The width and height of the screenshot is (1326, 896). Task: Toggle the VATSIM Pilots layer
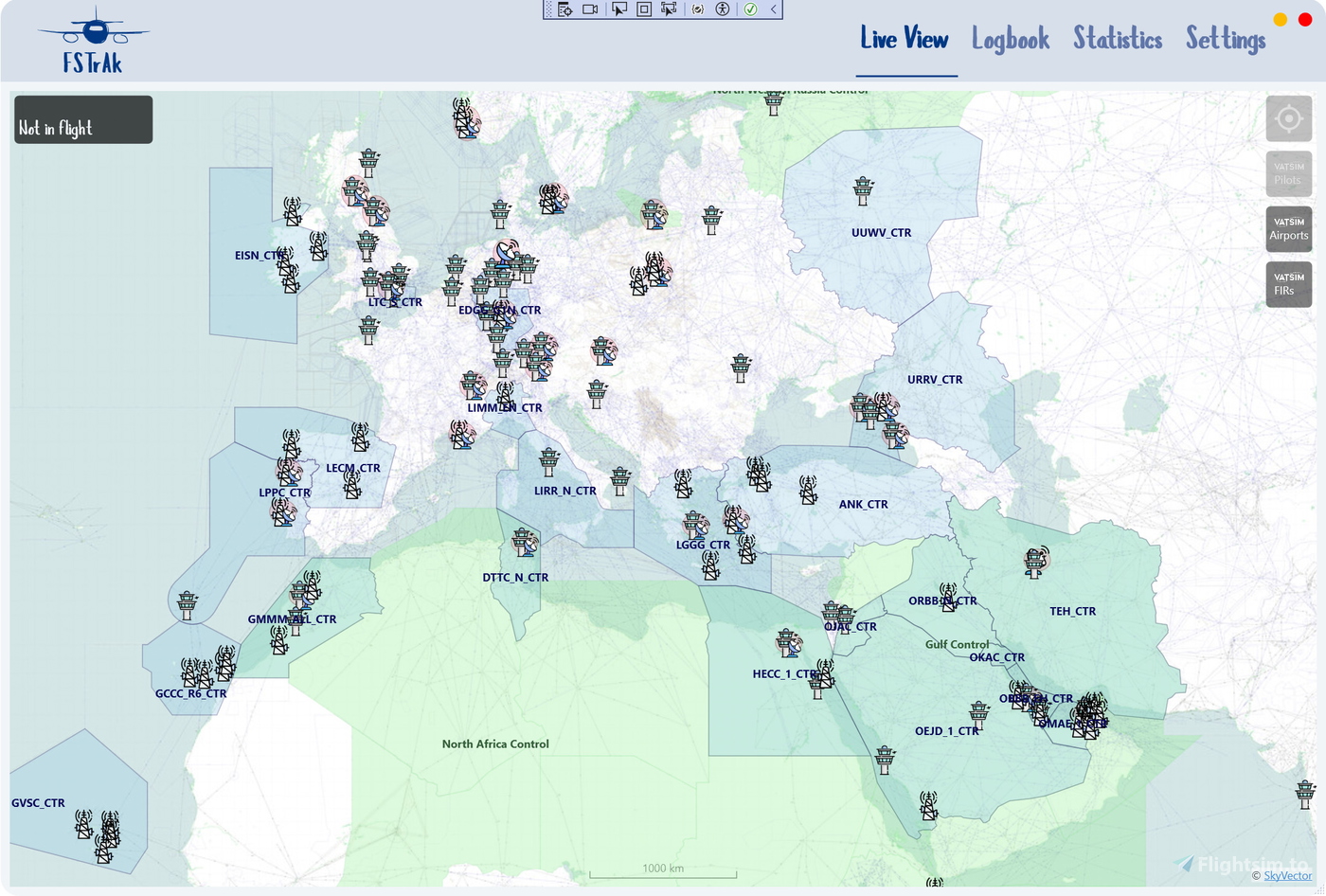tap(1288, 173)
